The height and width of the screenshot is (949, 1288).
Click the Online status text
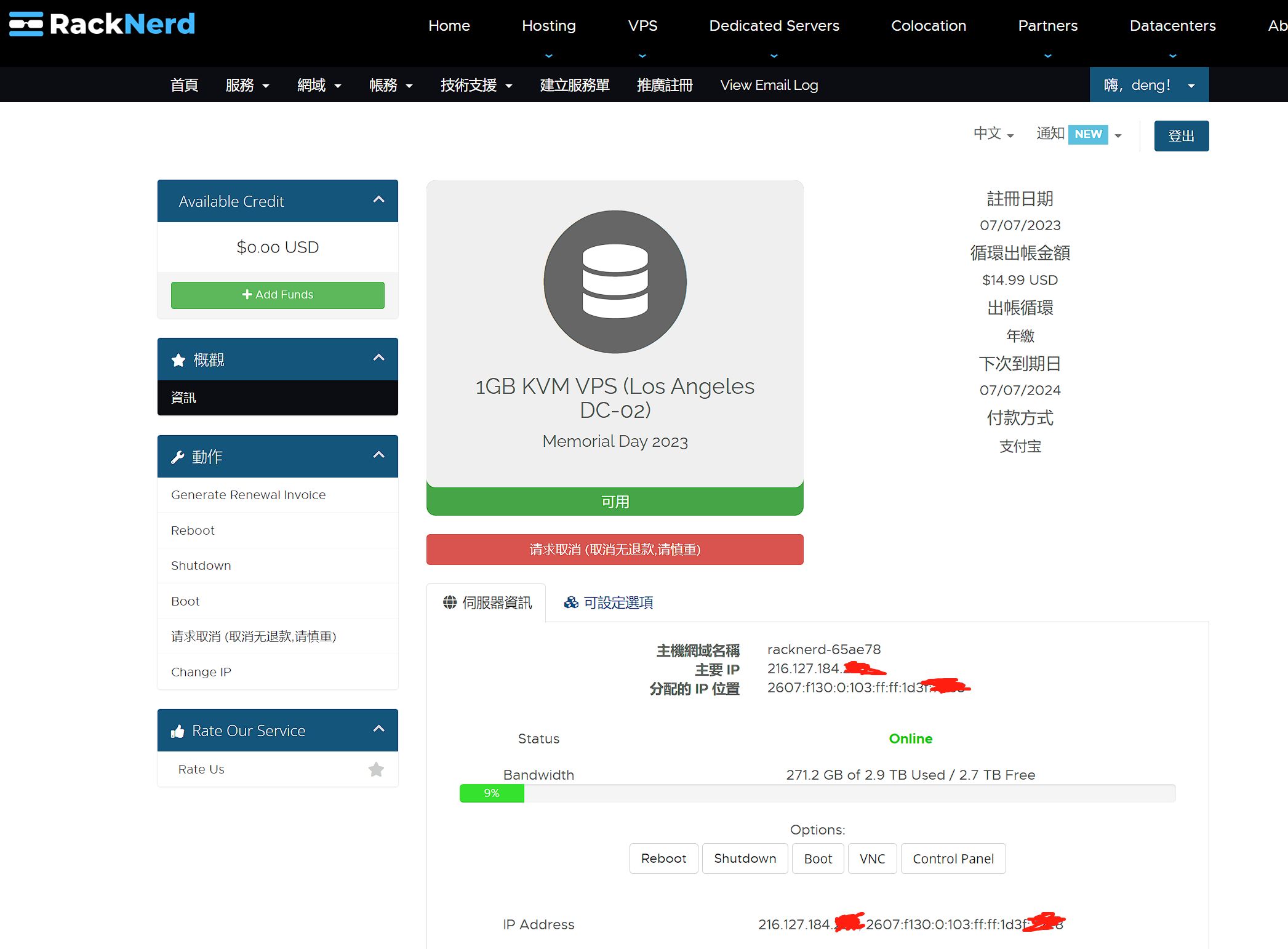(x=911, y=739)
